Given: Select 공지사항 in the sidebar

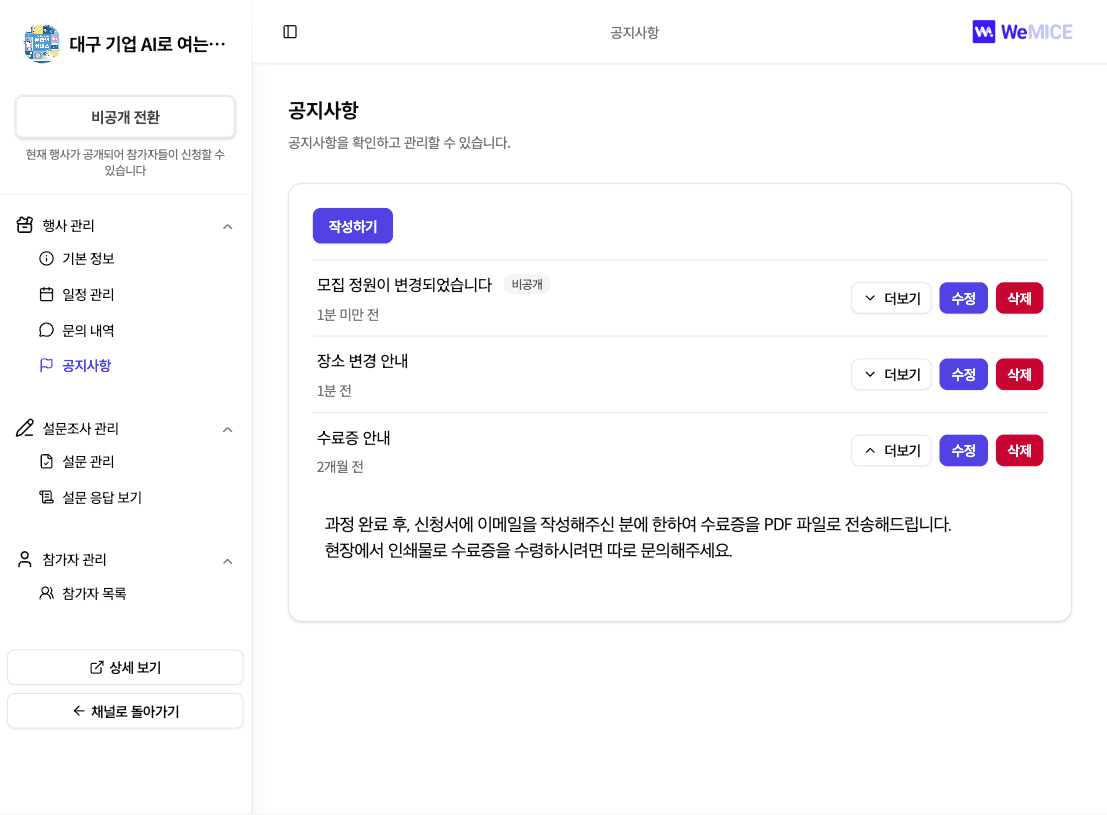Looking at the screenshot, I should 86,365.
